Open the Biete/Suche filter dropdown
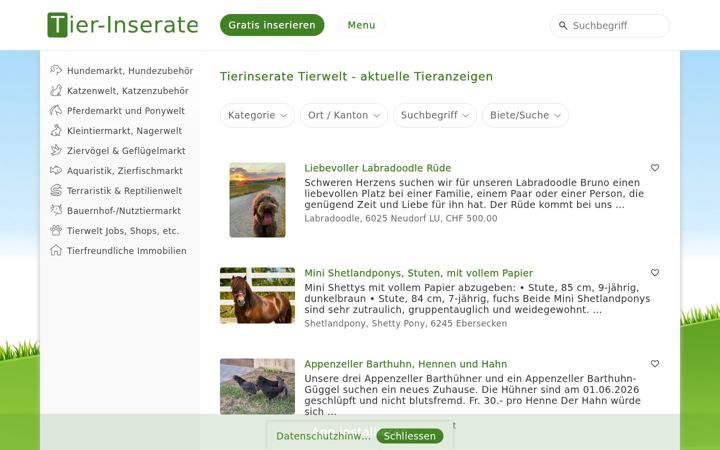Viewport: 720px width, 450px height. 525,115
